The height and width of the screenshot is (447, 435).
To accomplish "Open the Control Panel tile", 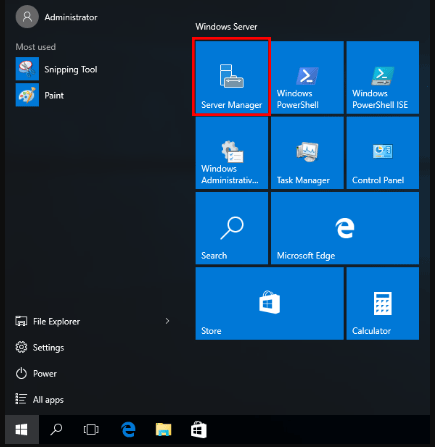I will [x=383, y=153].
